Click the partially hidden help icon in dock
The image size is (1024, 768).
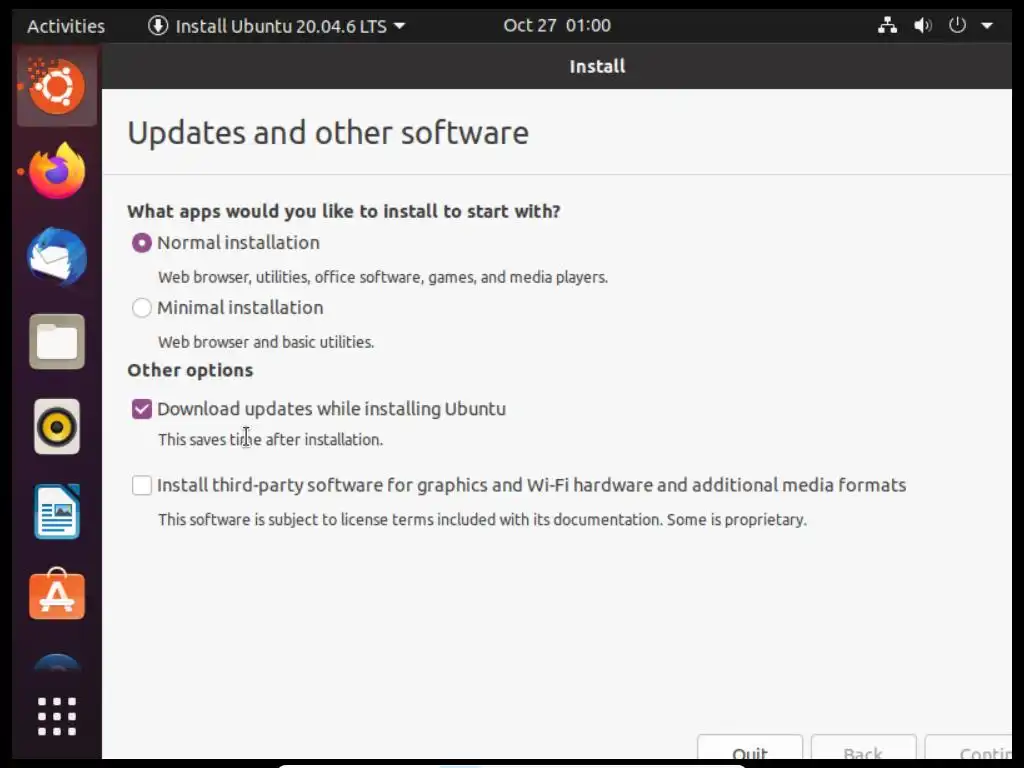click(x=57, y=663)
